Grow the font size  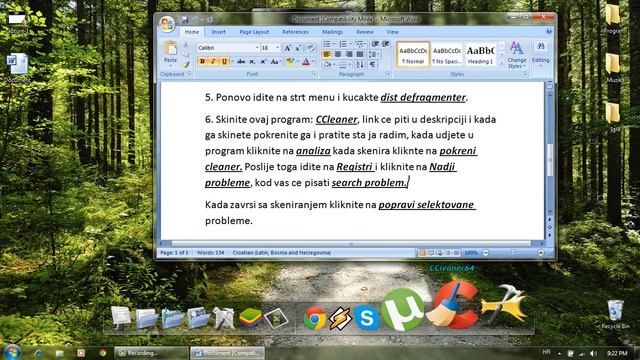(x=288, y=48)
